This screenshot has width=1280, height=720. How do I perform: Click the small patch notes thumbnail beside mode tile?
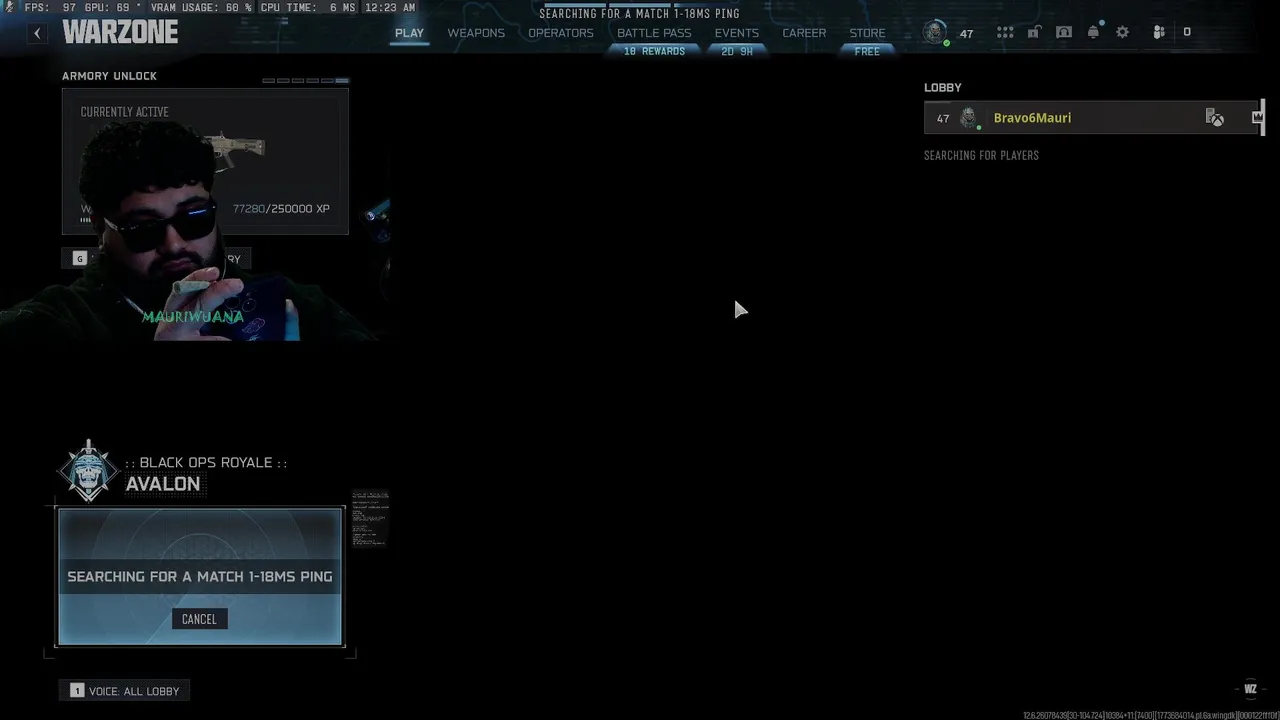point(370,518)
